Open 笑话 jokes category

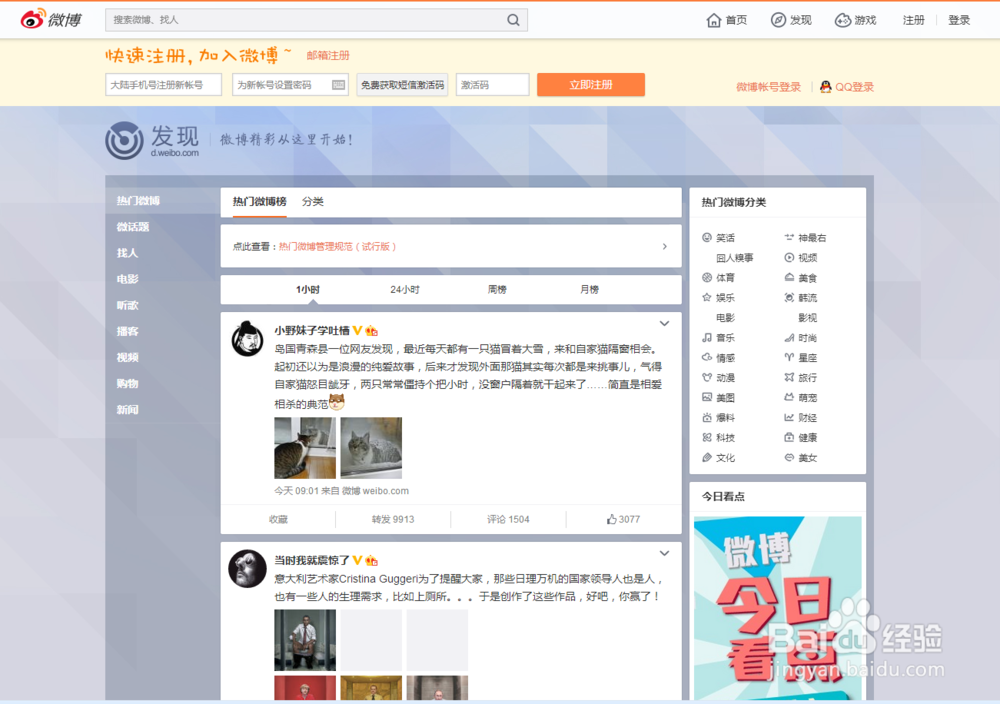(x=718, y=238)
